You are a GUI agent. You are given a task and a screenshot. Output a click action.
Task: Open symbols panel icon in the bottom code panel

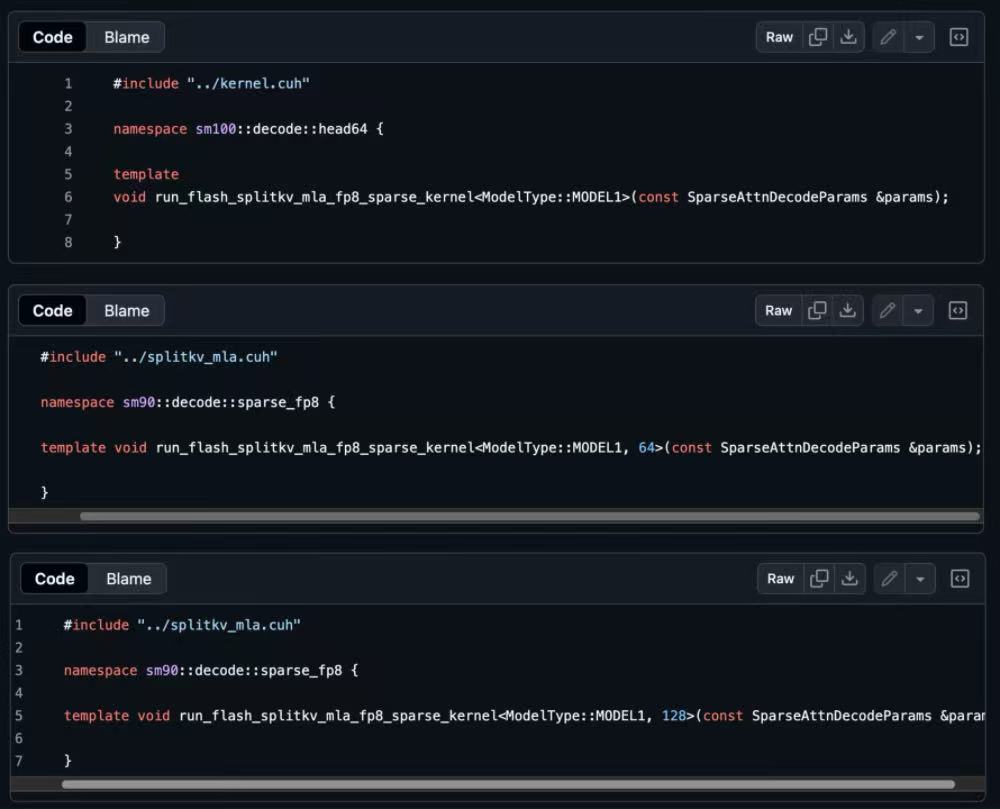959,578
